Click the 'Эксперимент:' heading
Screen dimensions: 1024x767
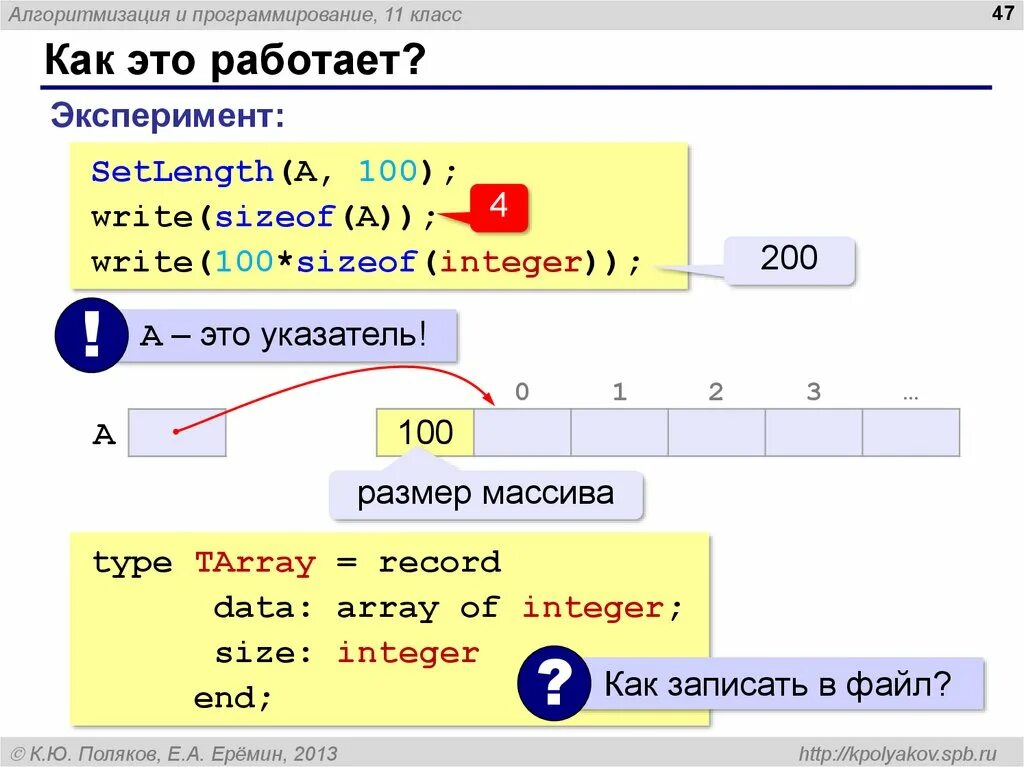(168, 116)
